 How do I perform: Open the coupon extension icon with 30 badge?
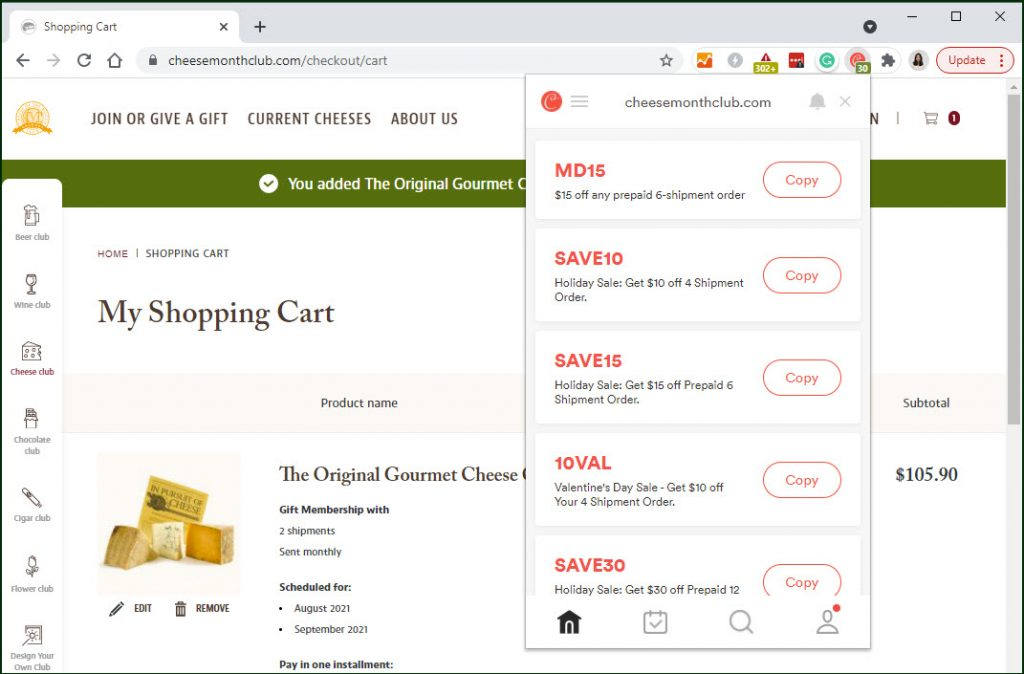(858, 62)
